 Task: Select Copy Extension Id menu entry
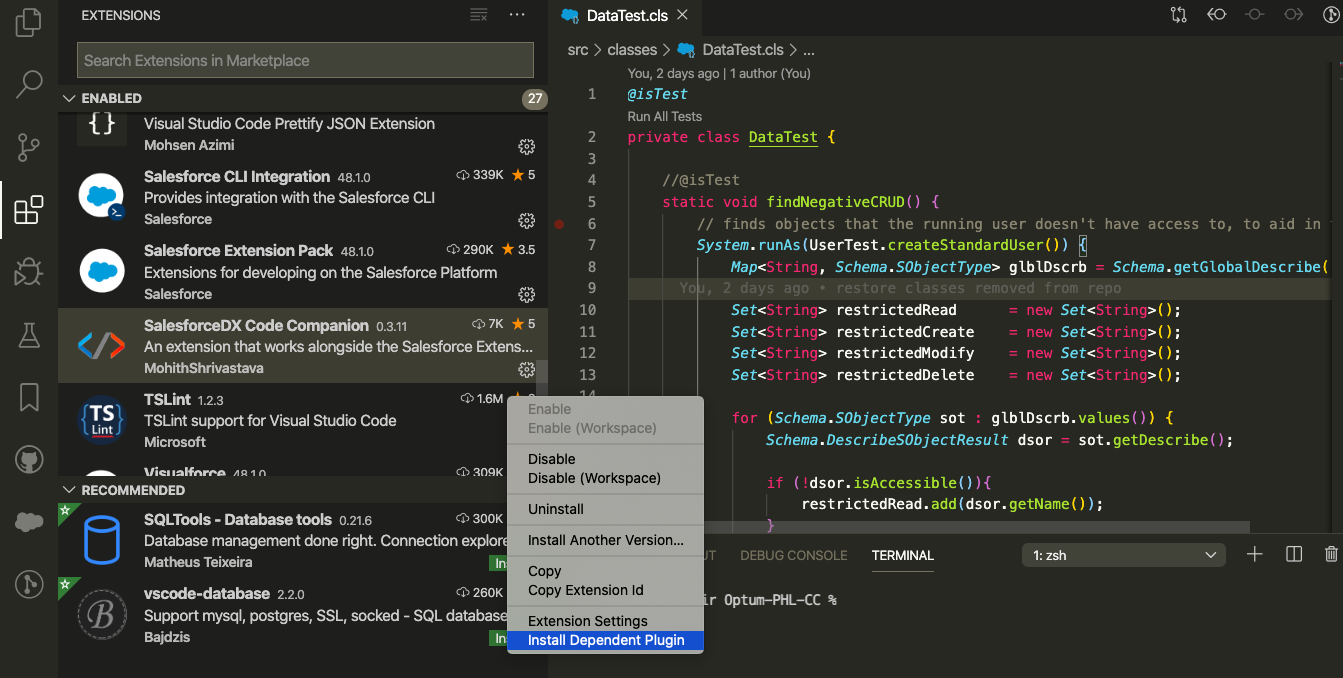586,590
